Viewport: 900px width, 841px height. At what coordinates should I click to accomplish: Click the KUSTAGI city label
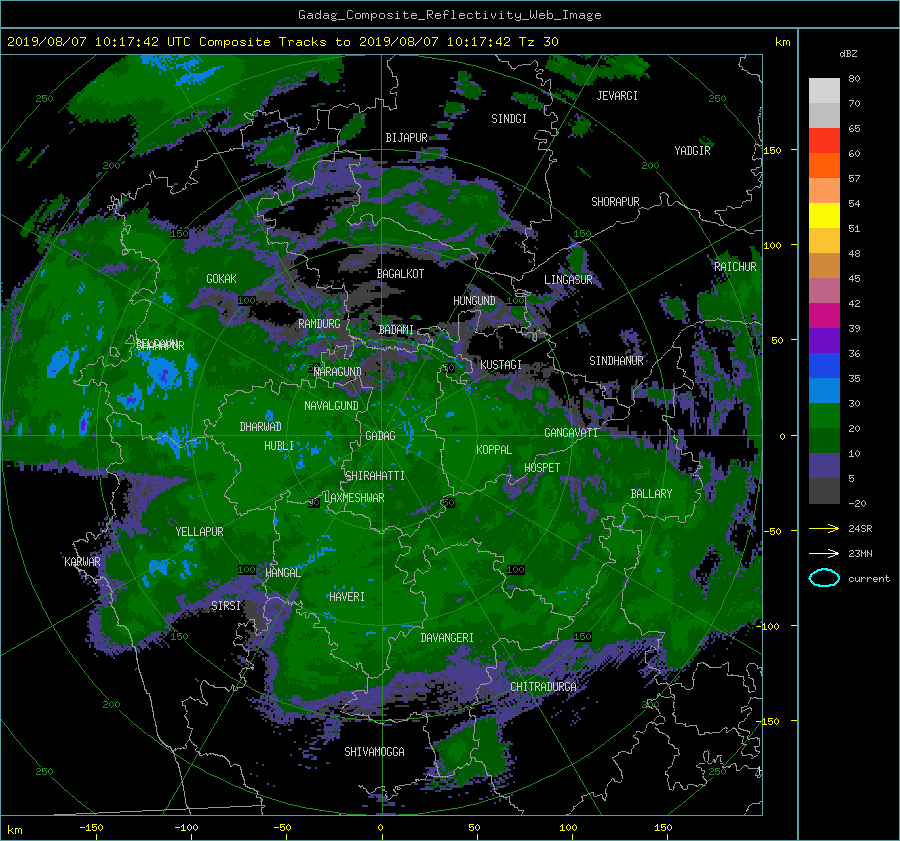point(501,365)
